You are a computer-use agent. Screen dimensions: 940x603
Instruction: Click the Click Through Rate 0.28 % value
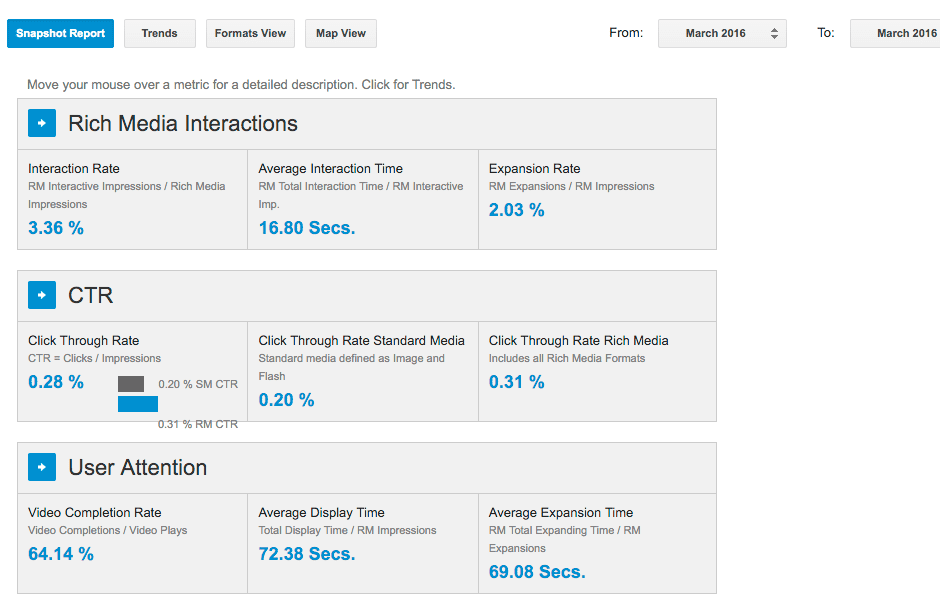coord(56,382)
